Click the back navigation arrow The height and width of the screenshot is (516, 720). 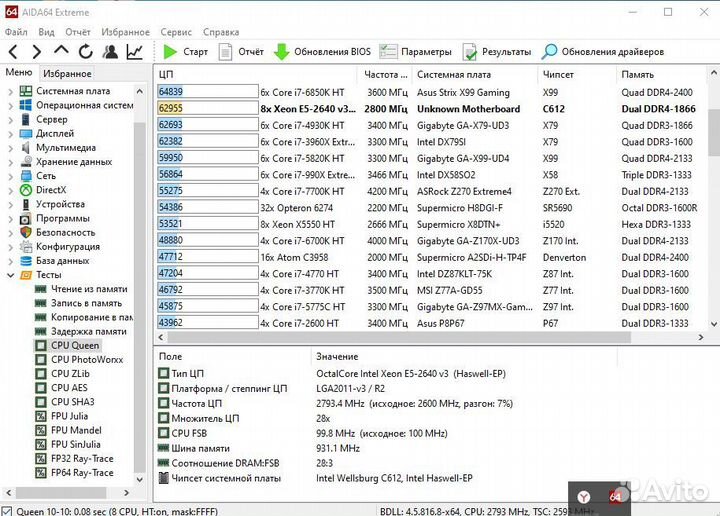14,51
